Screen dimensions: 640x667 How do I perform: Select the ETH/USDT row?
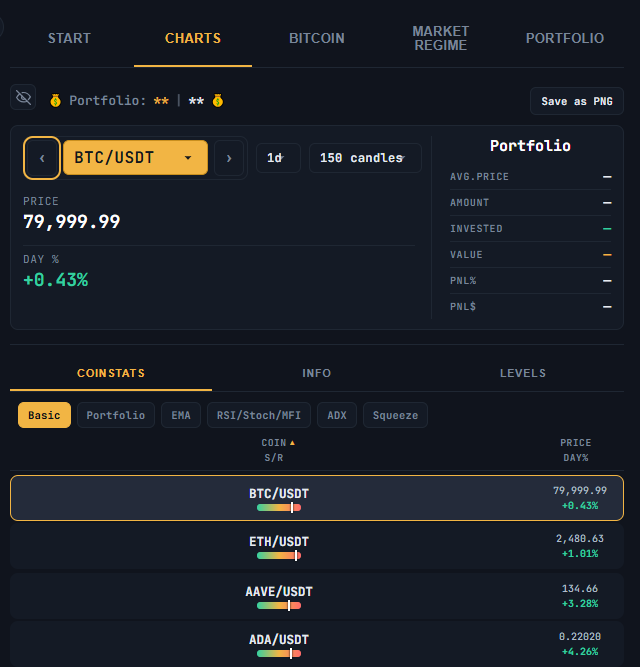coord(317,547)
